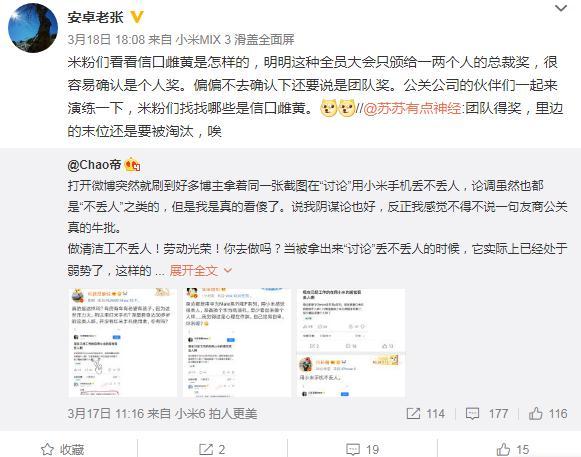Open the @苏苏有点神经 mention
The width and height of the screenshot is (581, 457).
pyautogui.click(x=412, y=108)
